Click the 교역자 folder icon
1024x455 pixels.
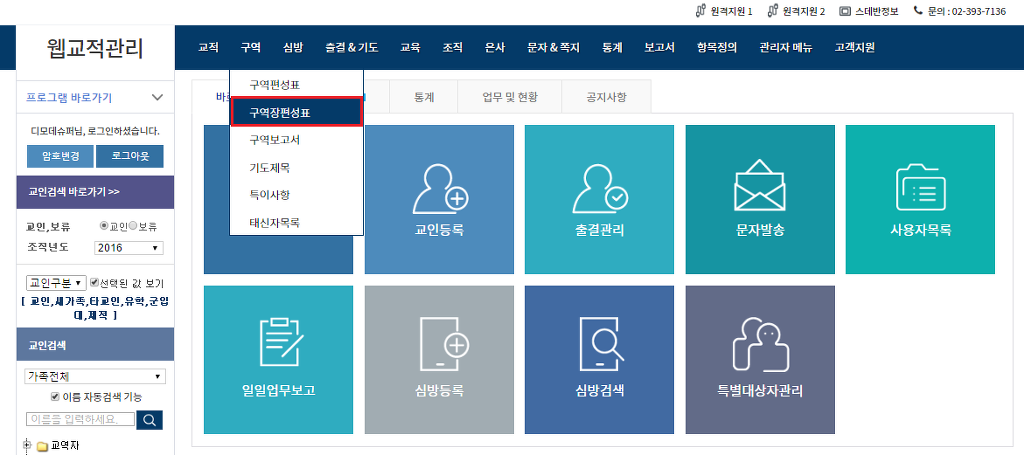tap(42, 447)
